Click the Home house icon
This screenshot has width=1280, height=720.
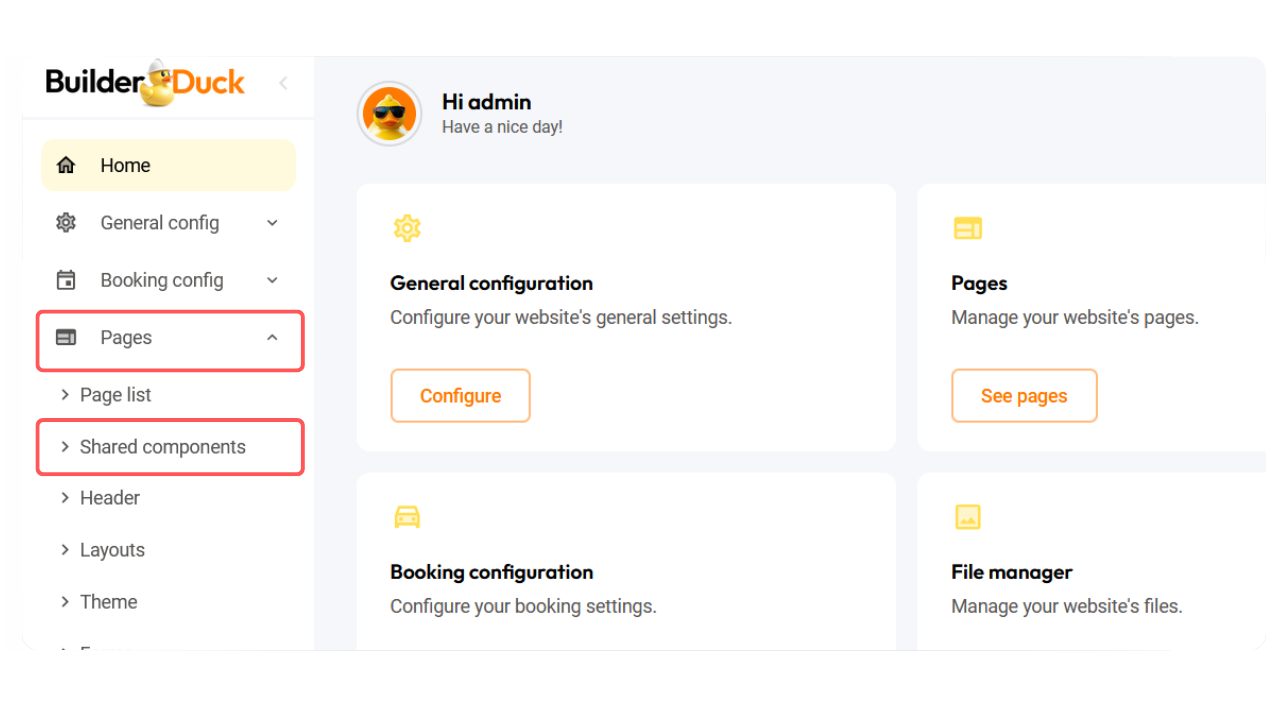click(x=66, y=166)
